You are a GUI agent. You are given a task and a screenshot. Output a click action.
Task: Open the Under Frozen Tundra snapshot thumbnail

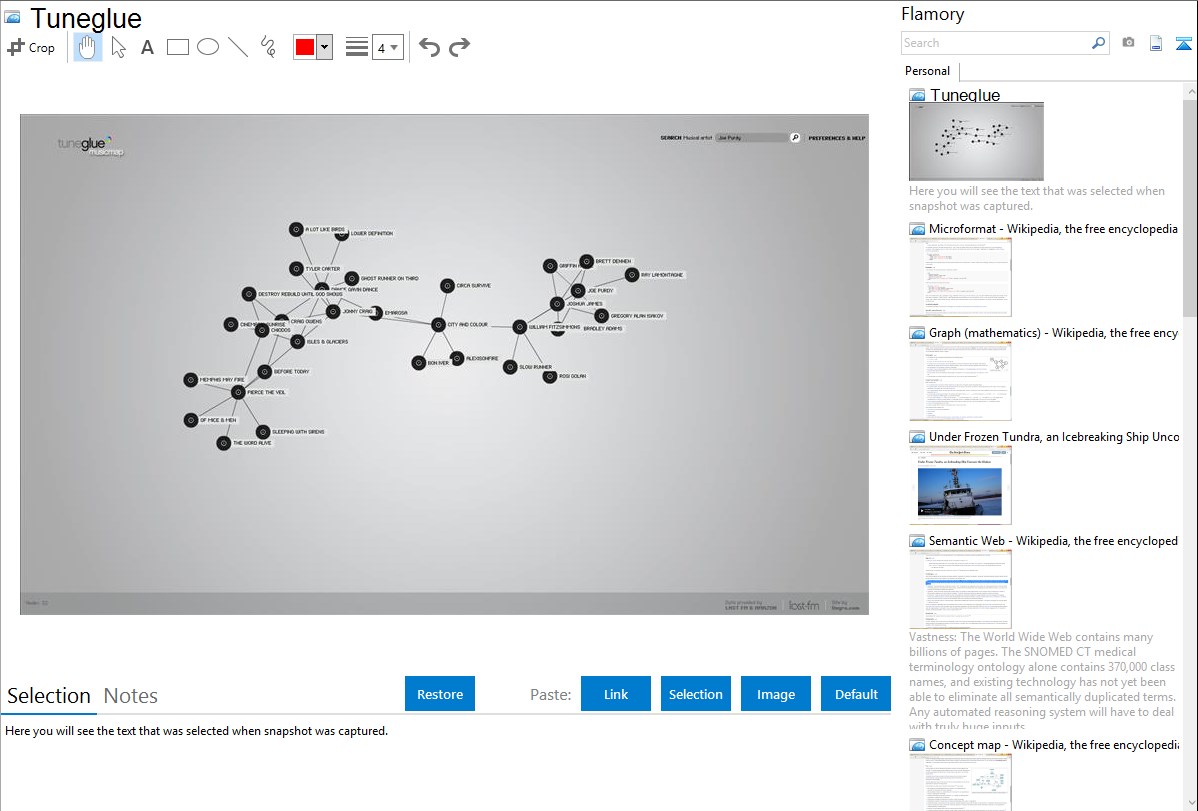[x=960, y=485]
